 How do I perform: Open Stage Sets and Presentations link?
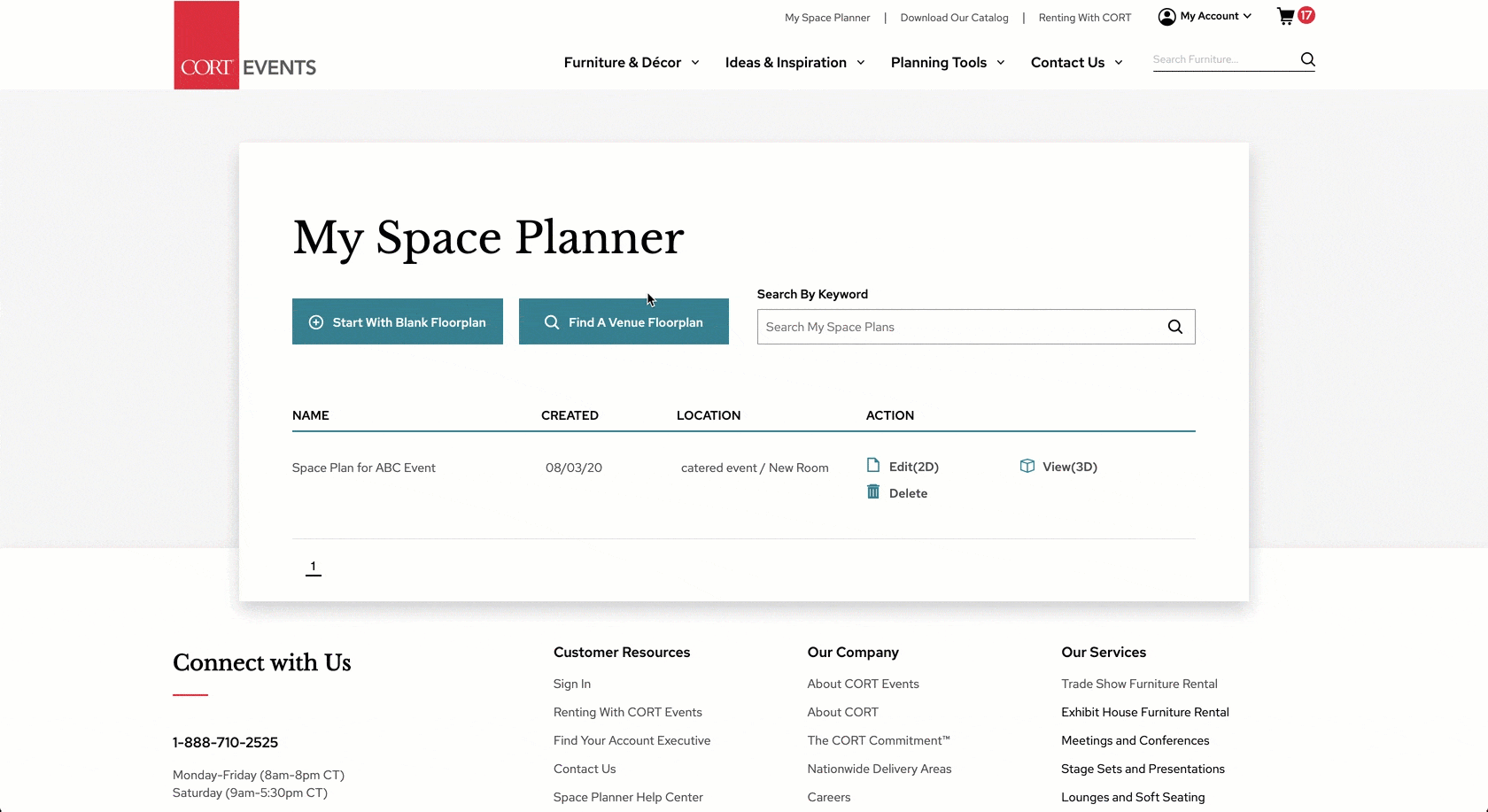tap(1143, 769)
